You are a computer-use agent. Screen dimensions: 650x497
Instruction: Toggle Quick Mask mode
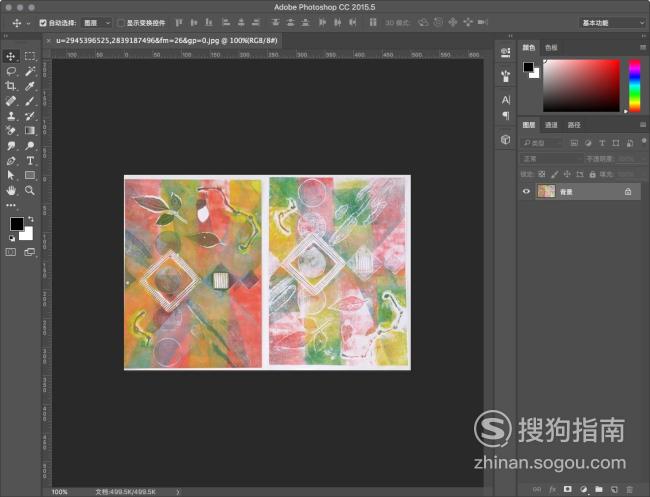click(11, 252)
